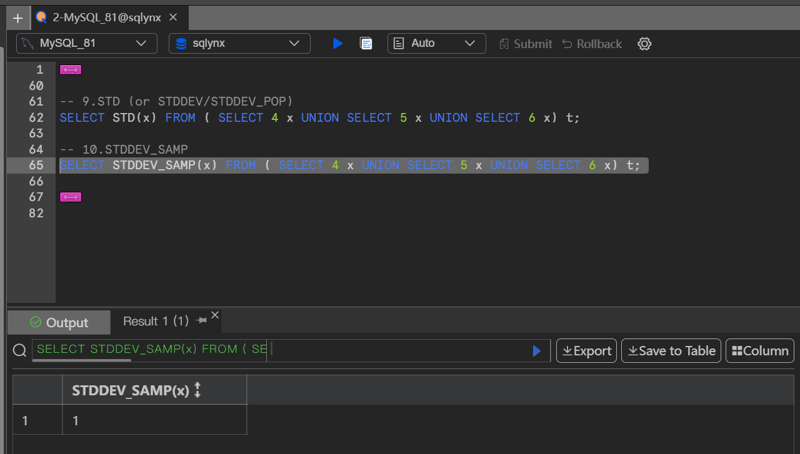Click the Column button
The height and width of the screenshot is (454, 800).
pos(760,351)
